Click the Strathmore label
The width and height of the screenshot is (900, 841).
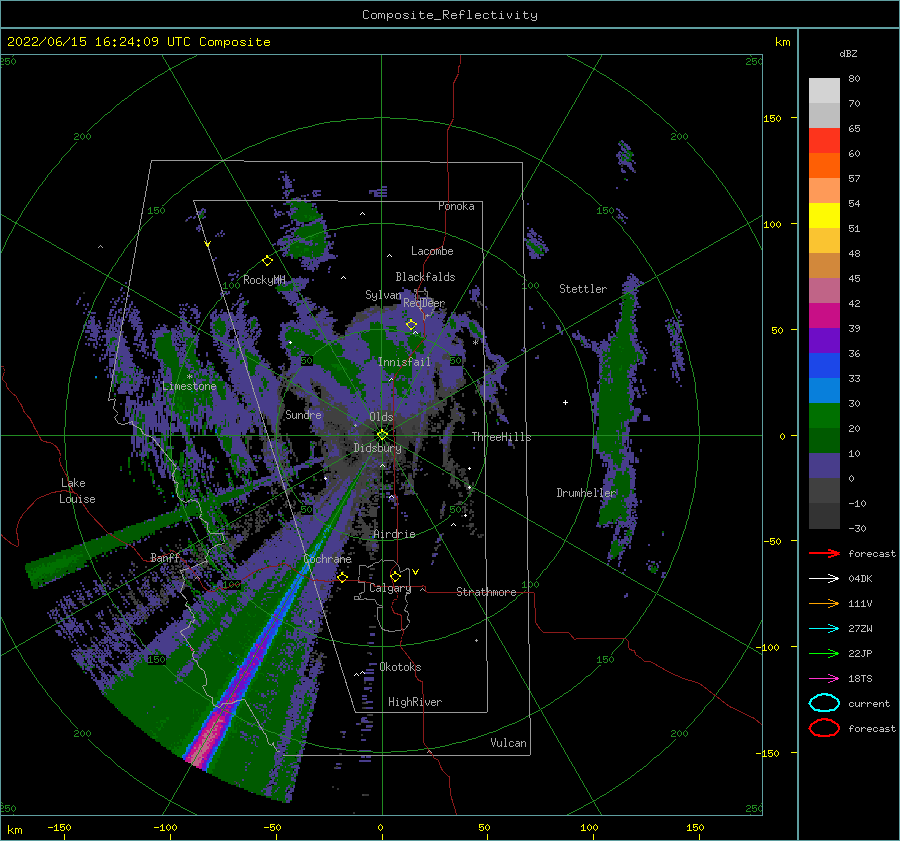[x=486, y=592]
